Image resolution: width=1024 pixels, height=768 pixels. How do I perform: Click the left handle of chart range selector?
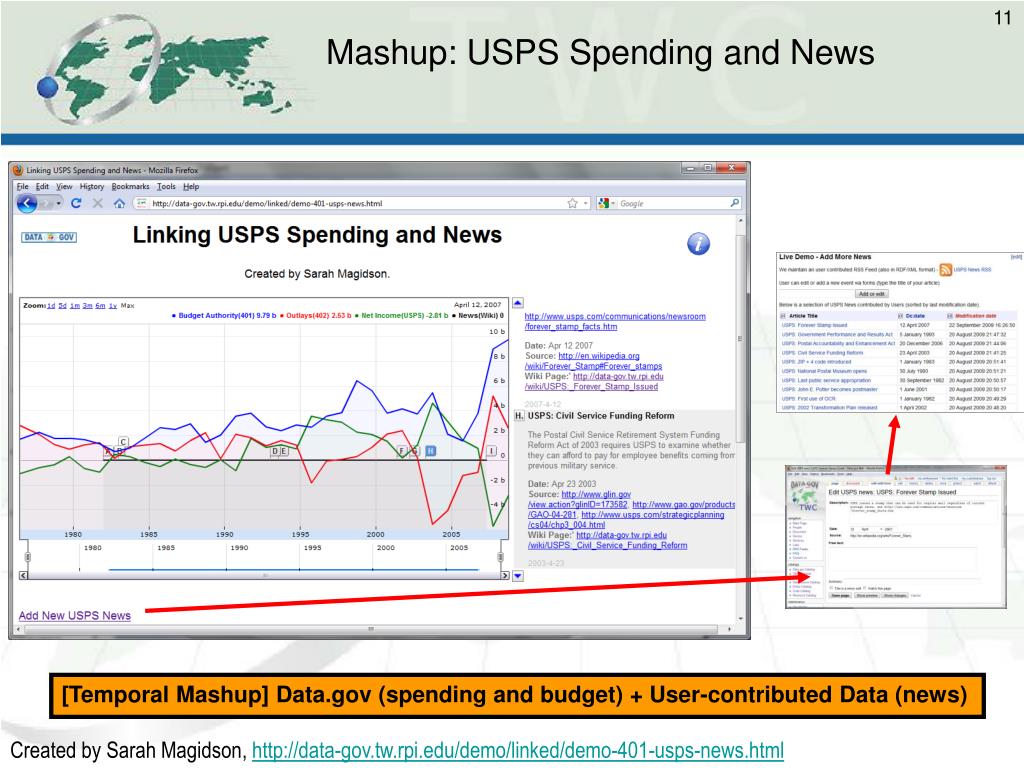27,556
